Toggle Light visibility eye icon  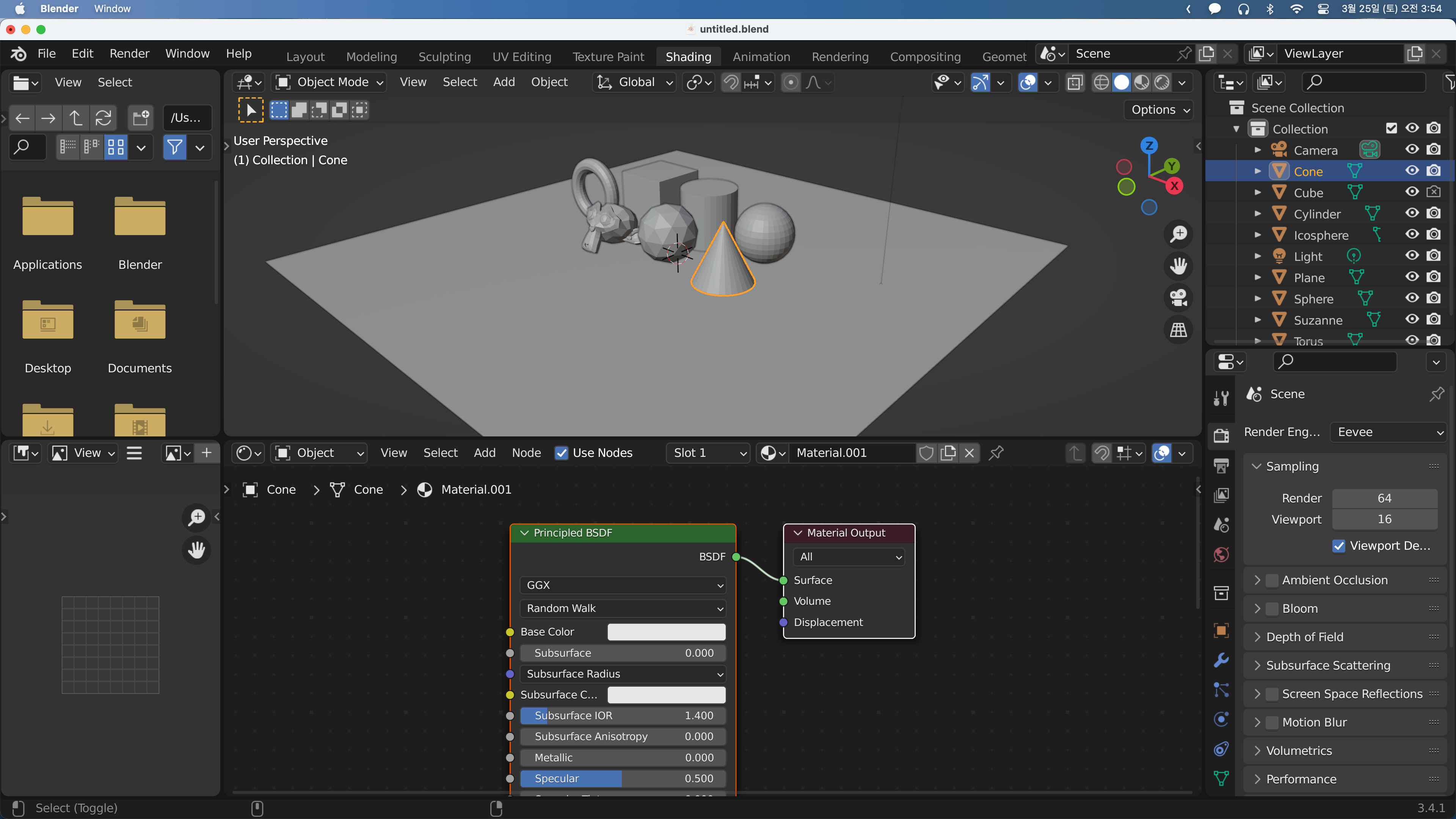[x=1412, y=256]
